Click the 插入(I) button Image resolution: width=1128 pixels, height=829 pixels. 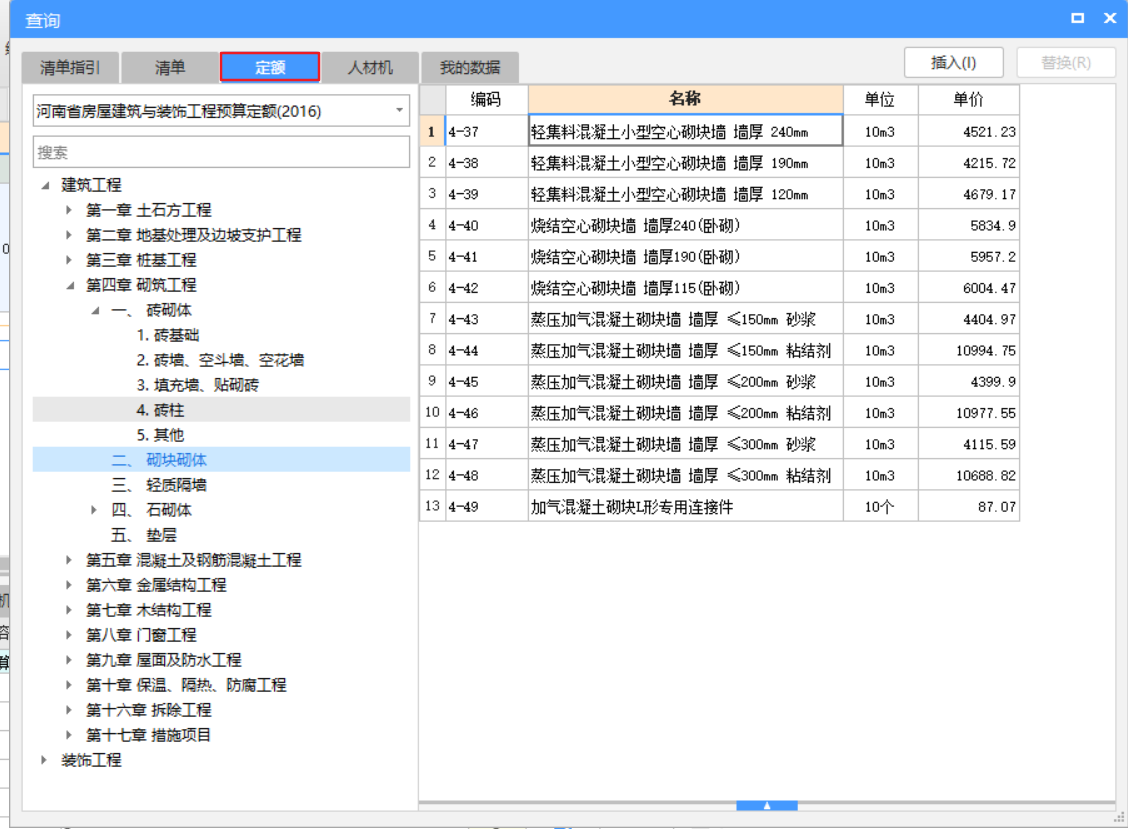953,63
